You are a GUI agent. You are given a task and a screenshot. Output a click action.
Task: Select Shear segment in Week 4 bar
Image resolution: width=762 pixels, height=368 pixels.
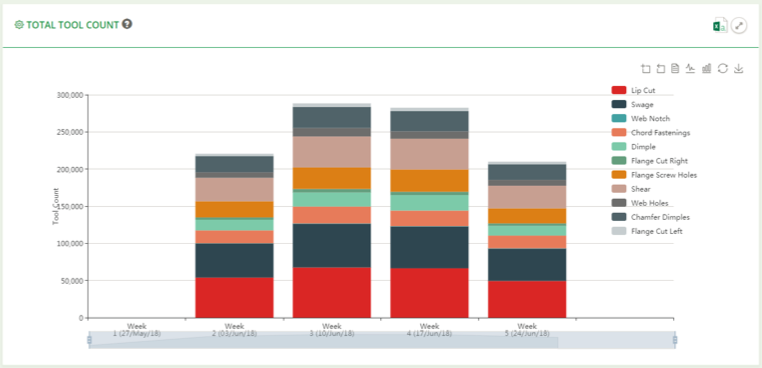tap(430, 154)
